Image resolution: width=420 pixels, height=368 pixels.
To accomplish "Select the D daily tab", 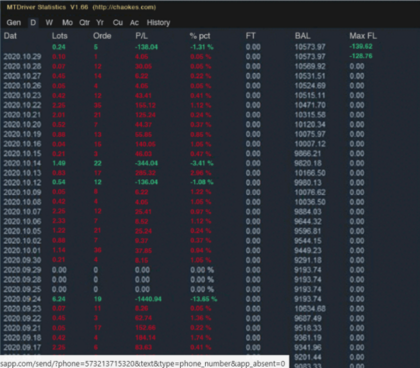I will coord(33,23).
